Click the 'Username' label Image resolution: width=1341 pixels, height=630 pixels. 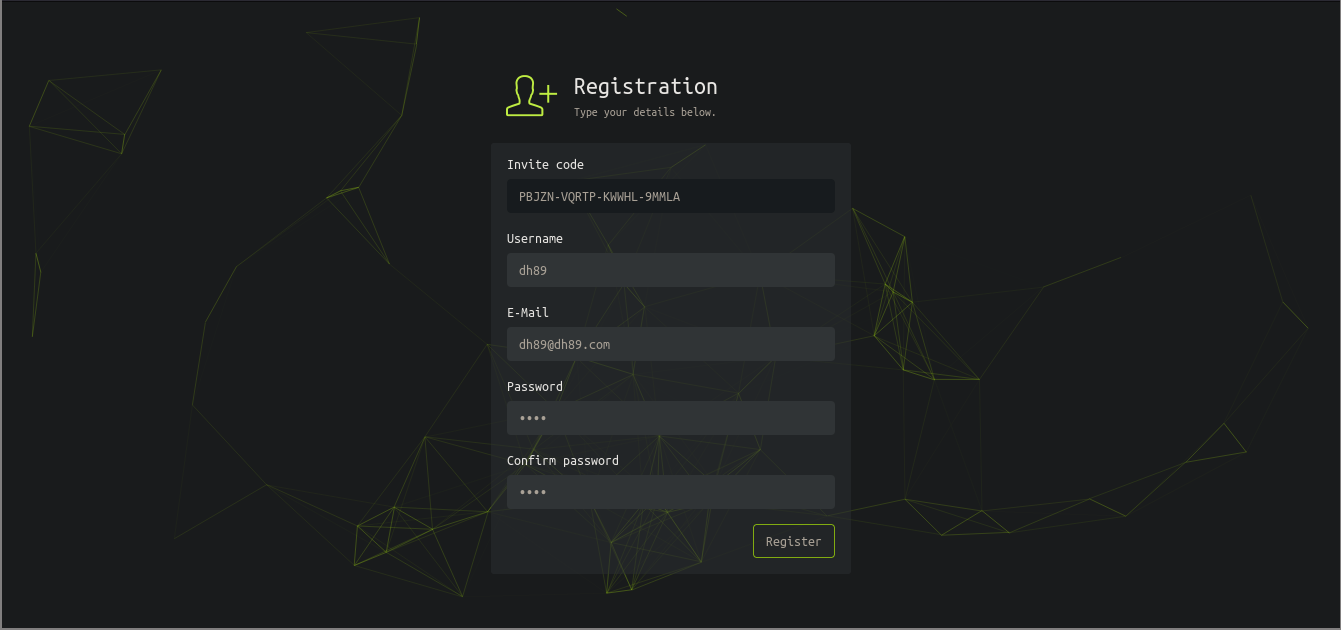click(535, 238)
